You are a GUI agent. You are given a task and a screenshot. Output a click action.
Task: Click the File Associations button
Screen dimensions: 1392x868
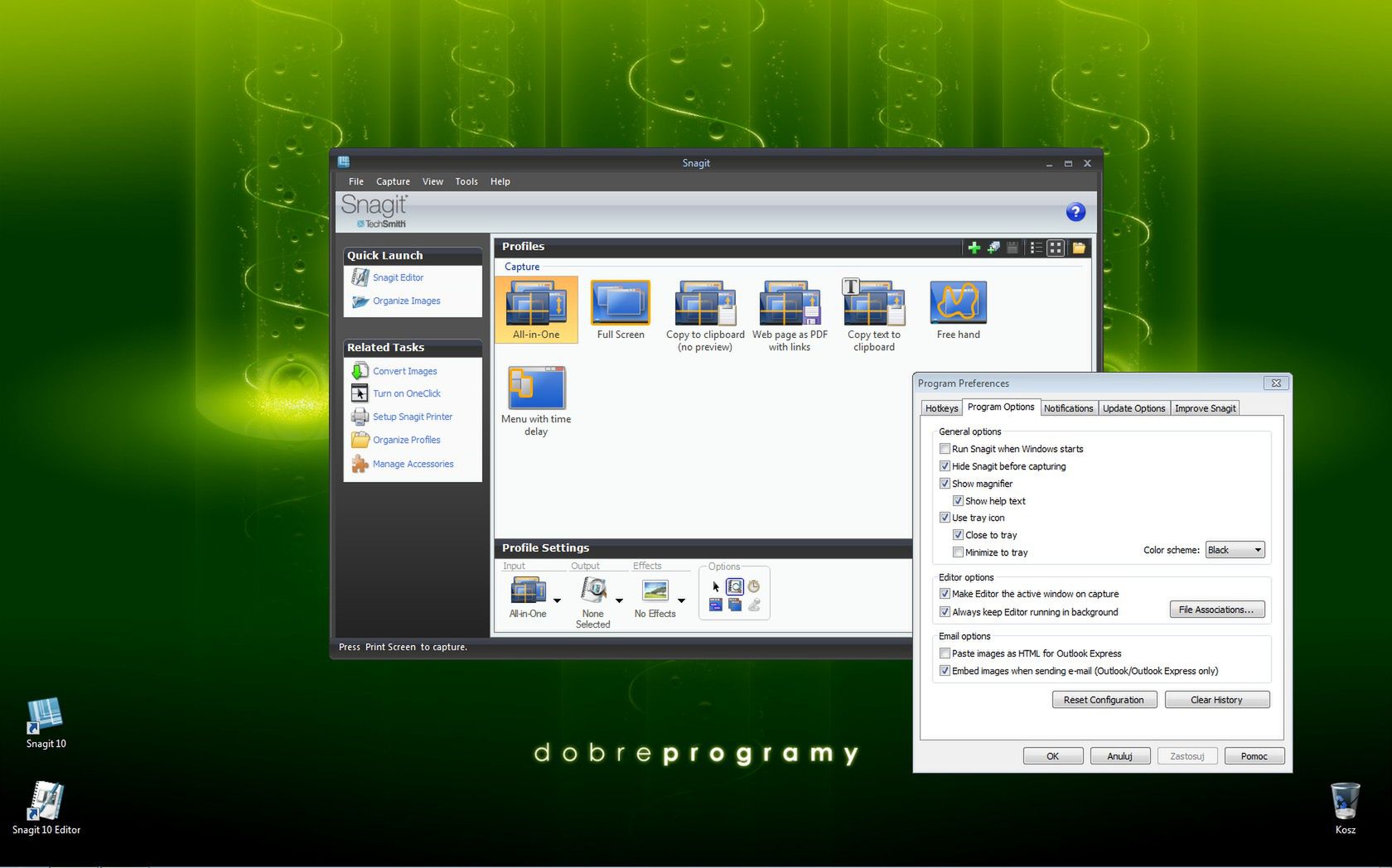pos(1216,610)
